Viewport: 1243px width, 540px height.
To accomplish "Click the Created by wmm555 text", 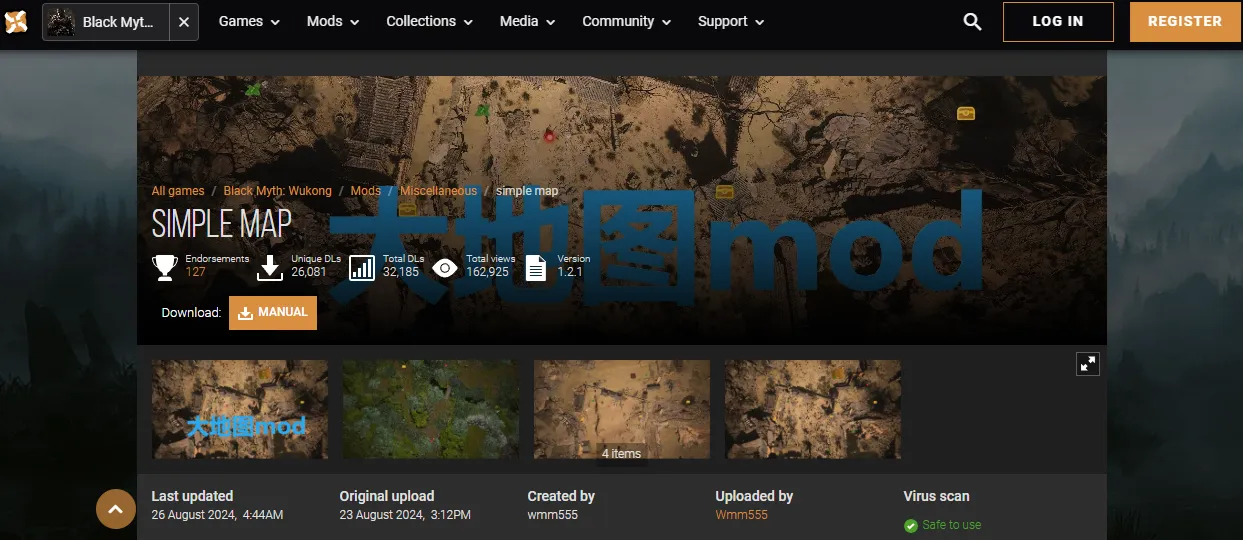I will (553, 515).
